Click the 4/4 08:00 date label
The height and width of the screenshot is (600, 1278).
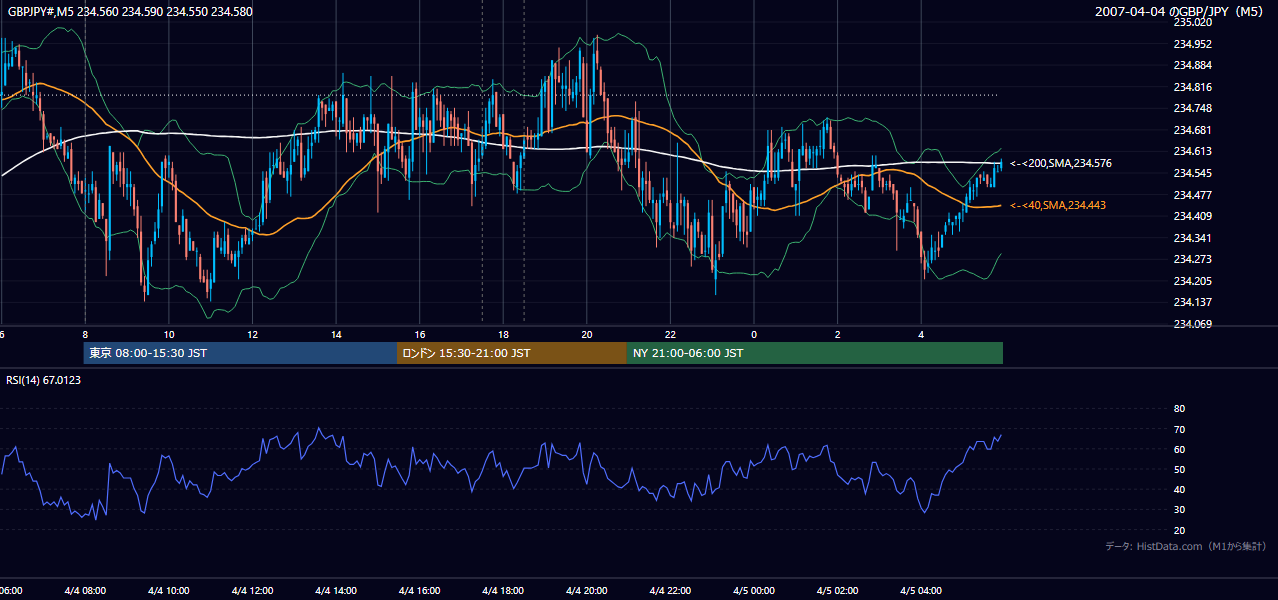click(x=85, y=591)
